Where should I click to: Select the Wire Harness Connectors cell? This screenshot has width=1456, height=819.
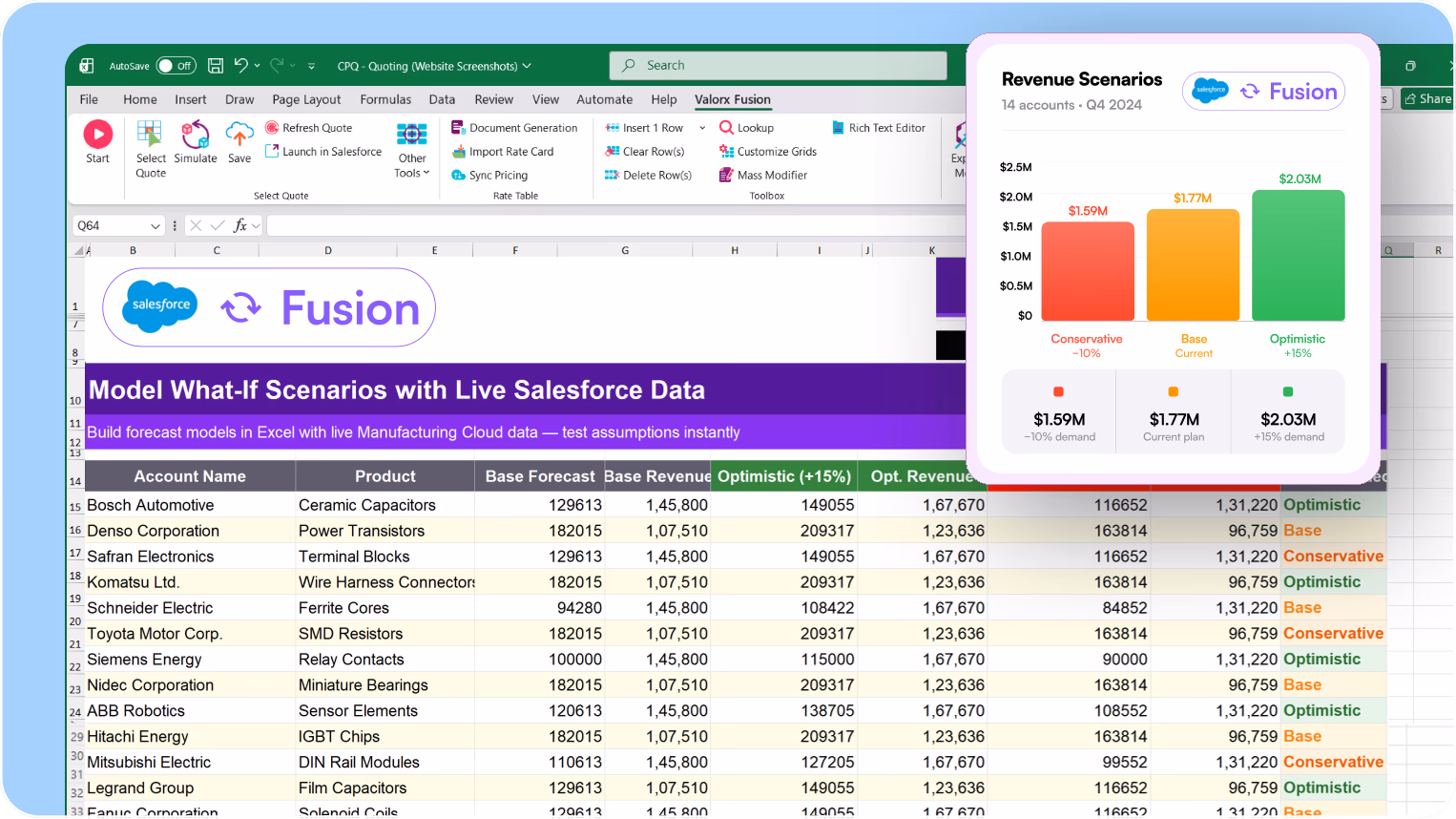coord(385,582)
